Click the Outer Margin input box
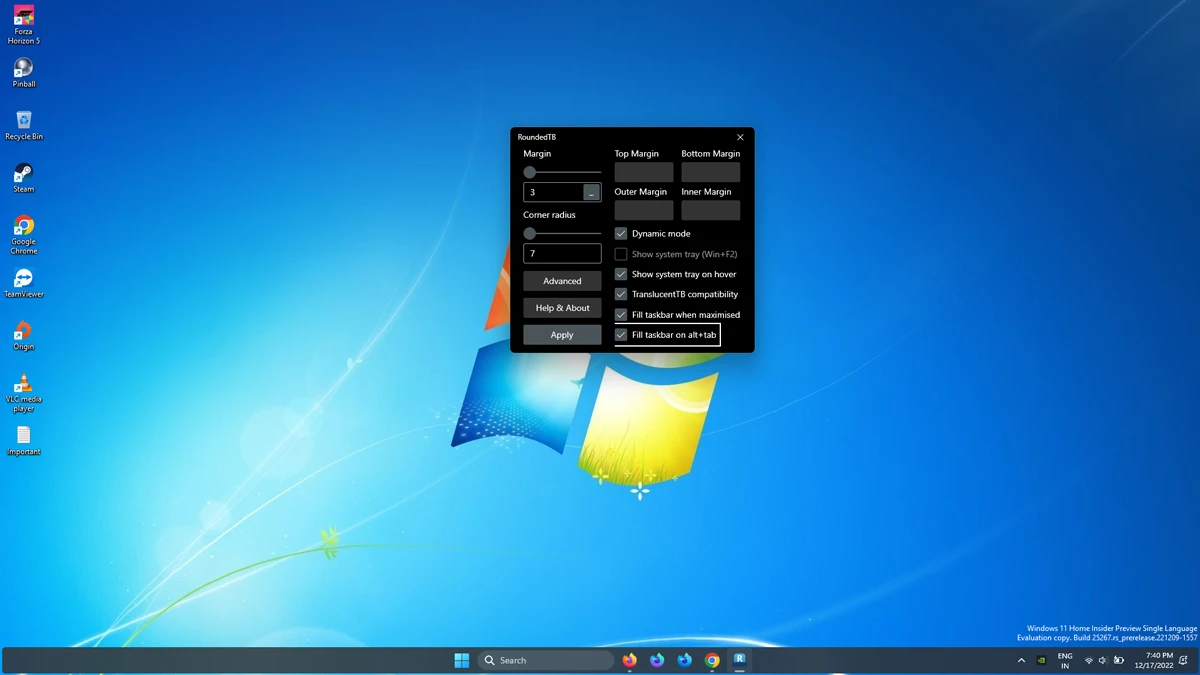 (x=644, y=210)
